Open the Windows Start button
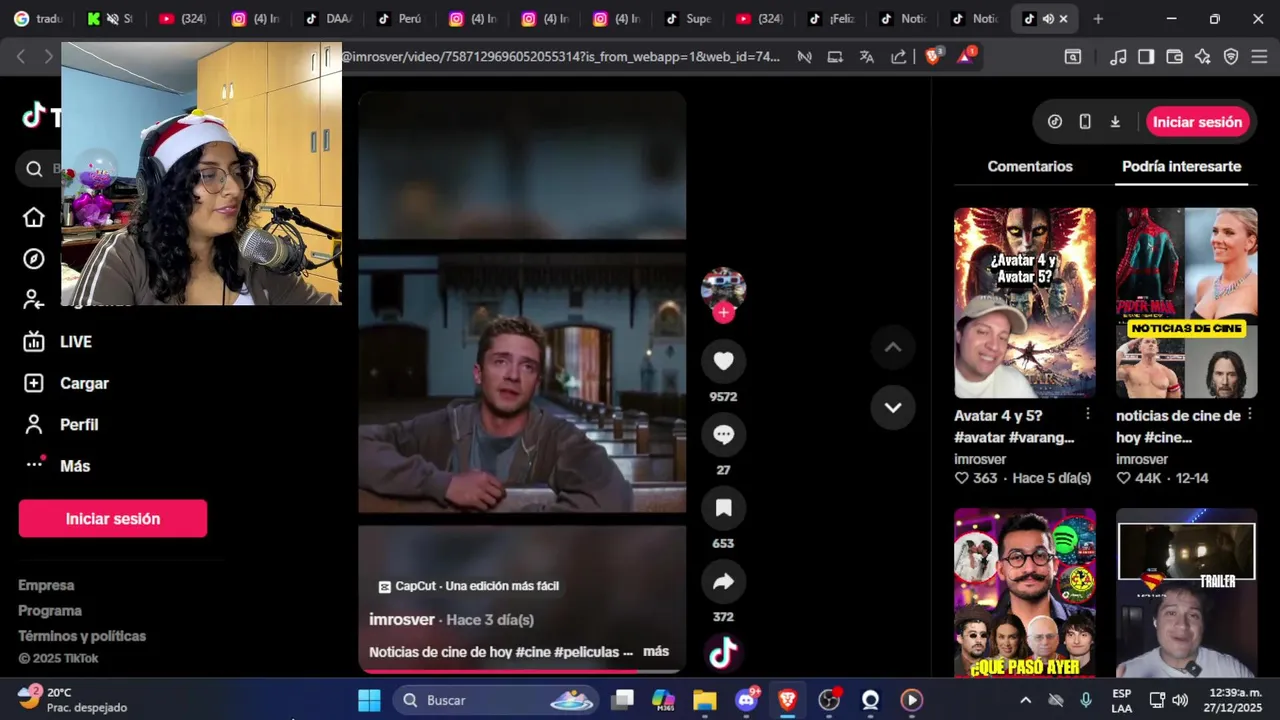This screenshot has height=720, width=1280. click(x=369, y=700)
